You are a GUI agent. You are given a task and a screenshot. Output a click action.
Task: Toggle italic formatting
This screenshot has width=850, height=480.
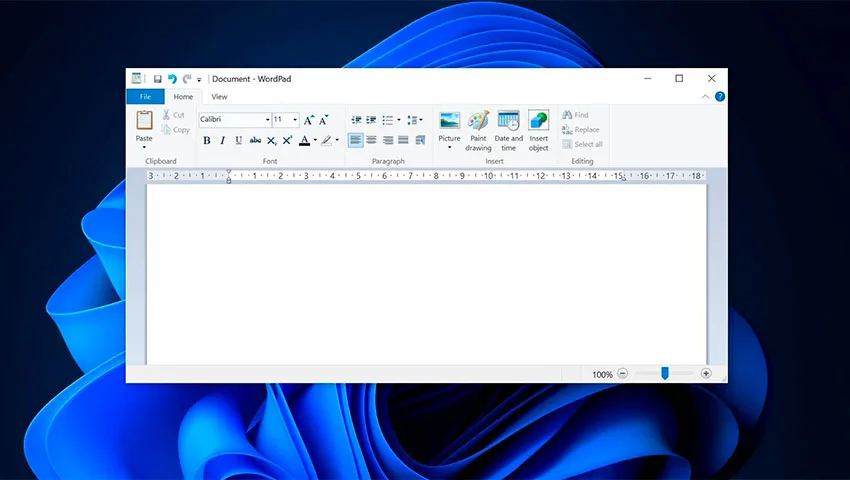[222, 140]
